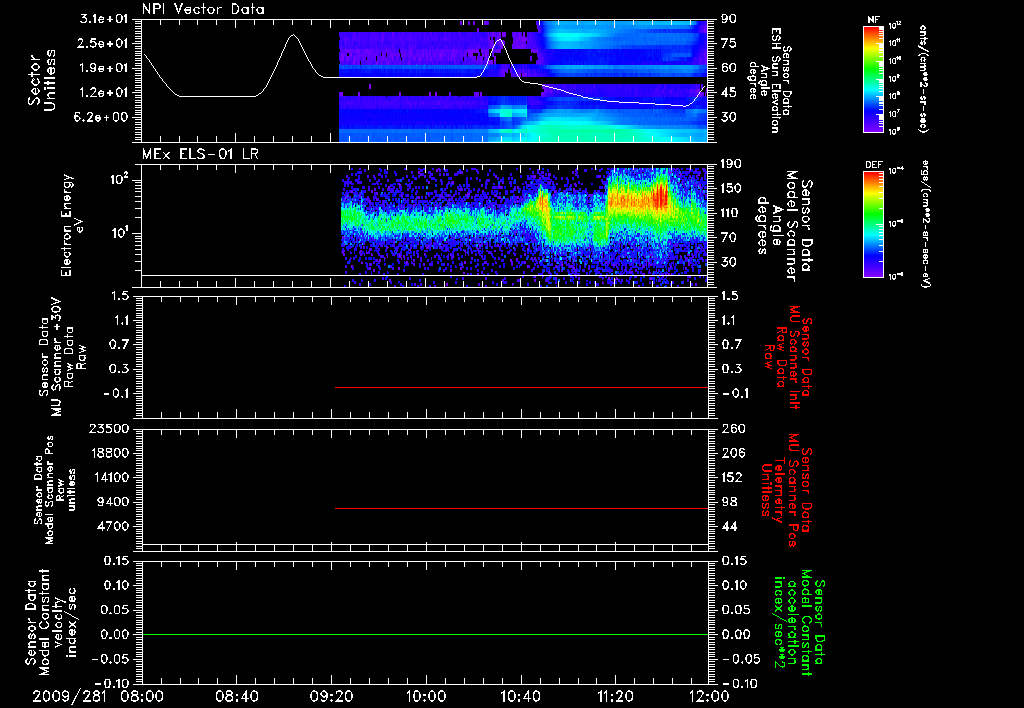Screen dimensions: 1024x708
Task: Select the DEF label above the color bar
Action: (873, 165)
